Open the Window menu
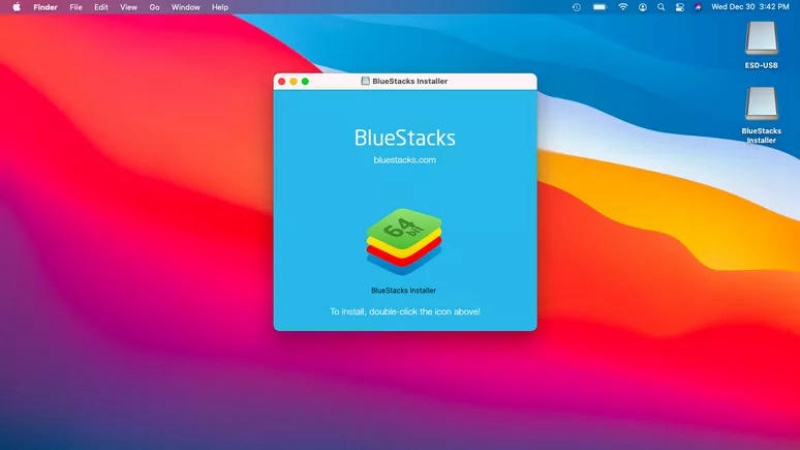 186,7
